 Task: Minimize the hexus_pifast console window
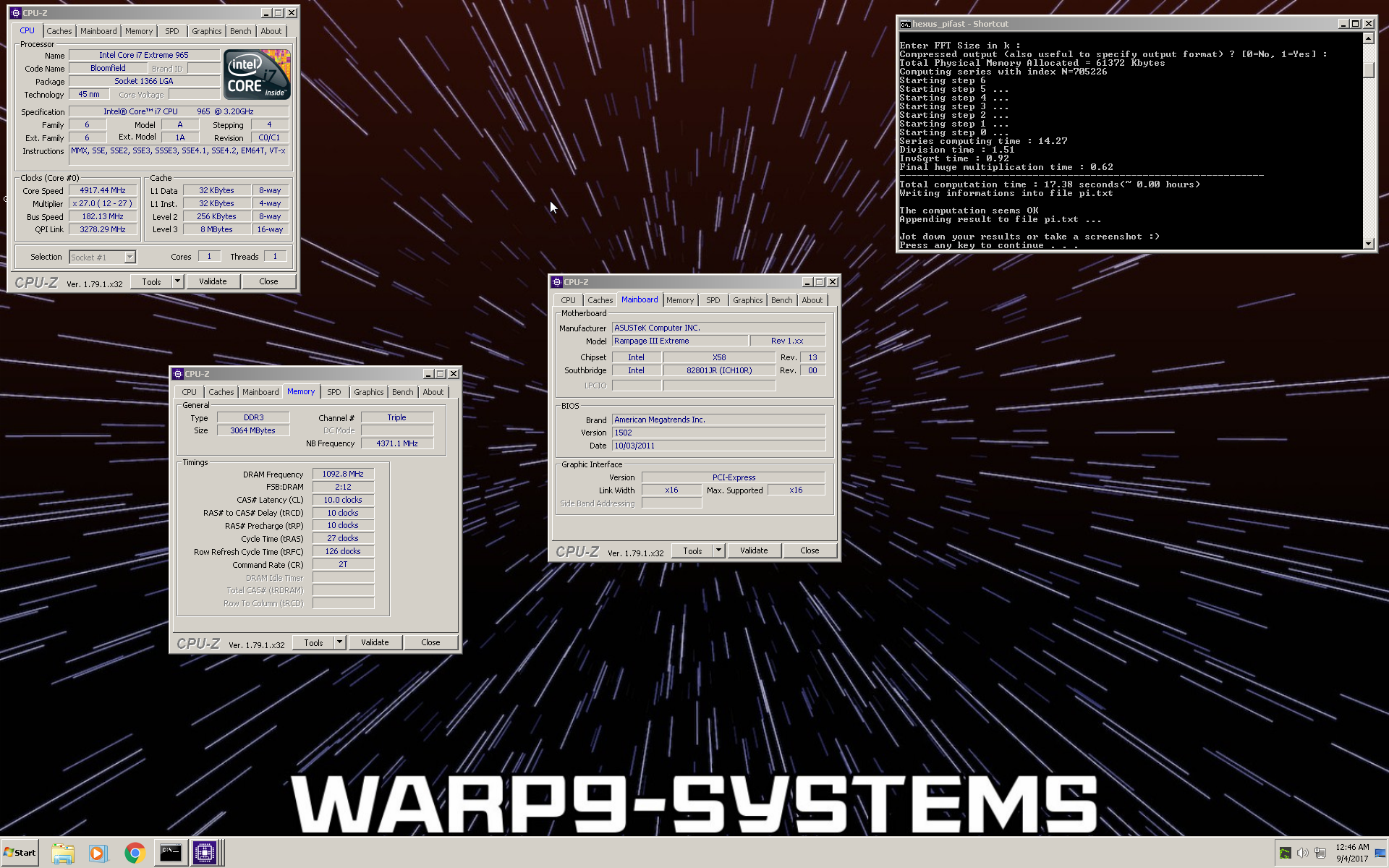1343,24
